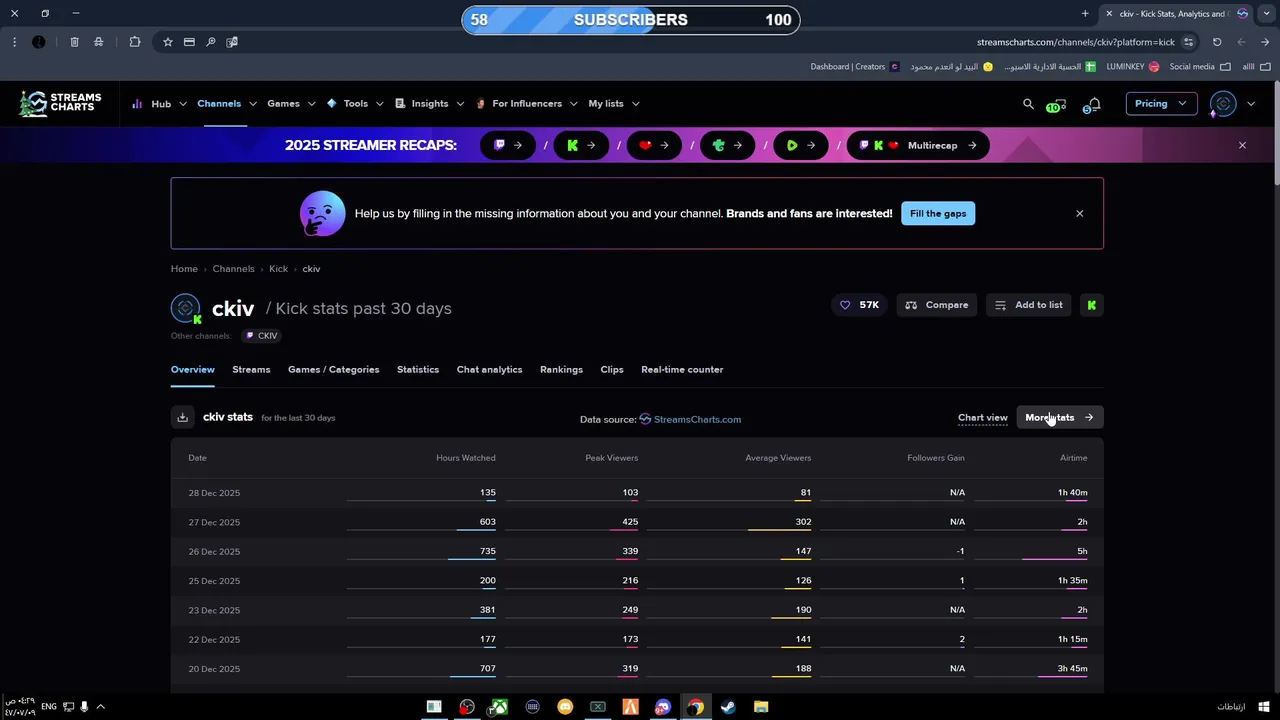Open the LUMINKEY bookmark
The image size is (1280, 720).
click(x=1132, y=67)
